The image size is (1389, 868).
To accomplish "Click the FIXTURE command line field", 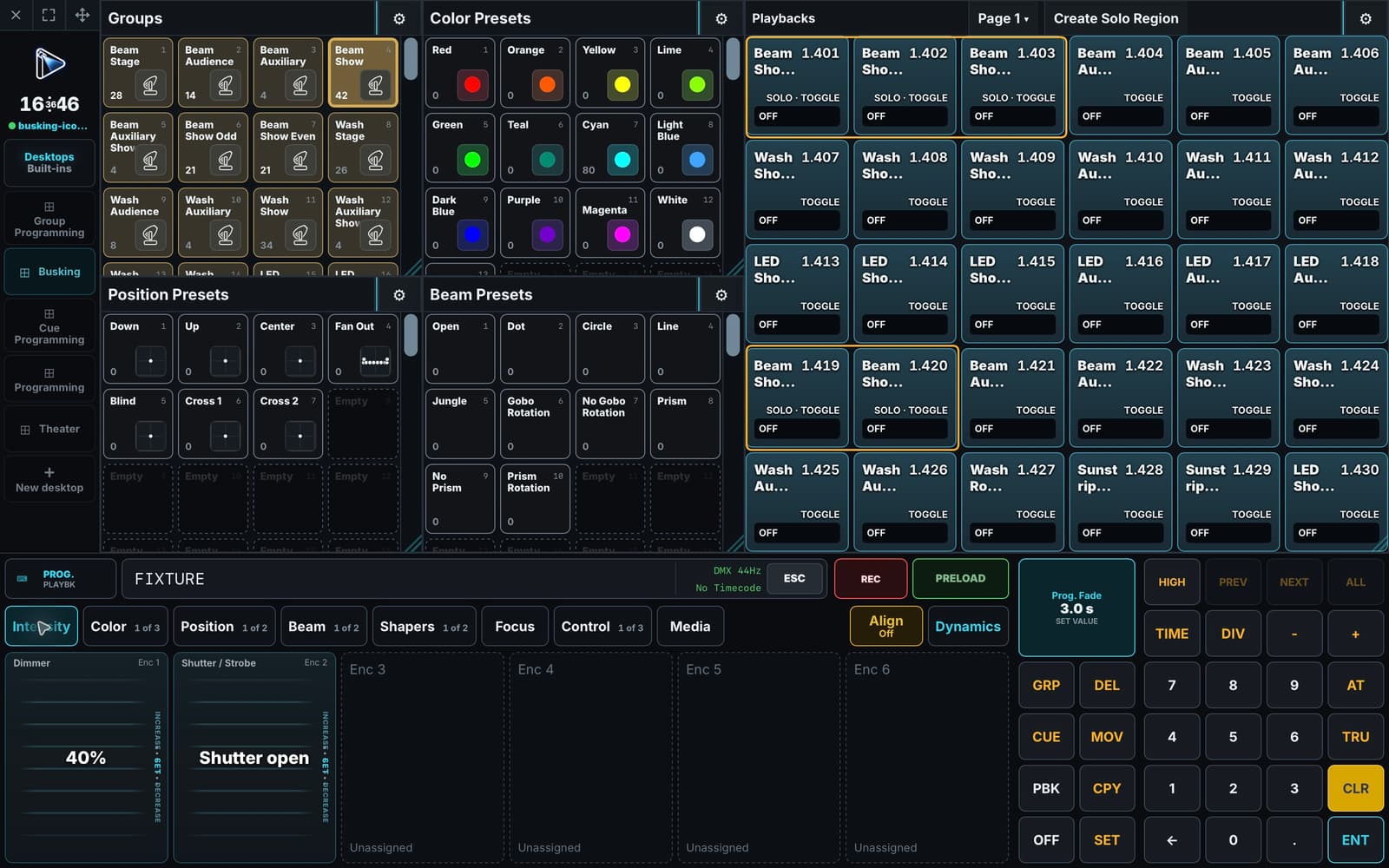I will [398, 579].
